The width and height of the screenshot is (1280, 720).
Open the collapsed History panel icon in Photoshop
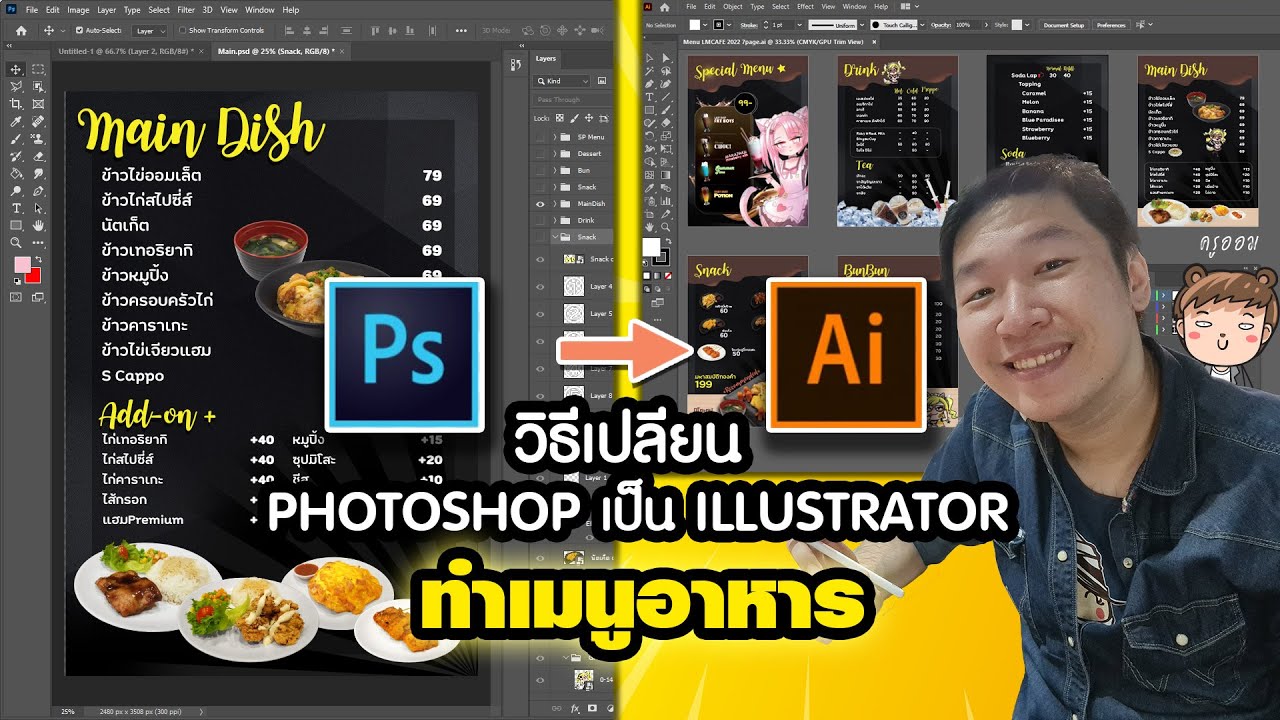coord(516,65)
